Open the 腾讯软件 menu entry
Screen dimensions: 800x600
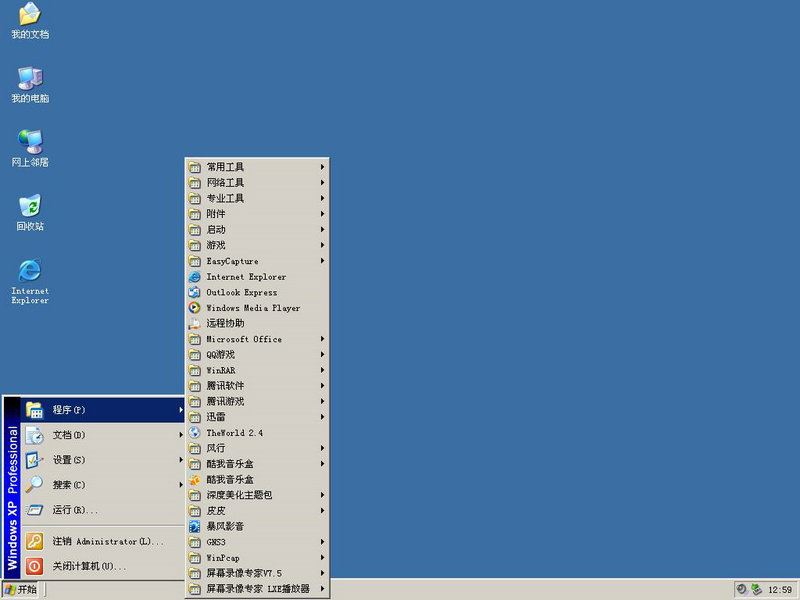257,386
